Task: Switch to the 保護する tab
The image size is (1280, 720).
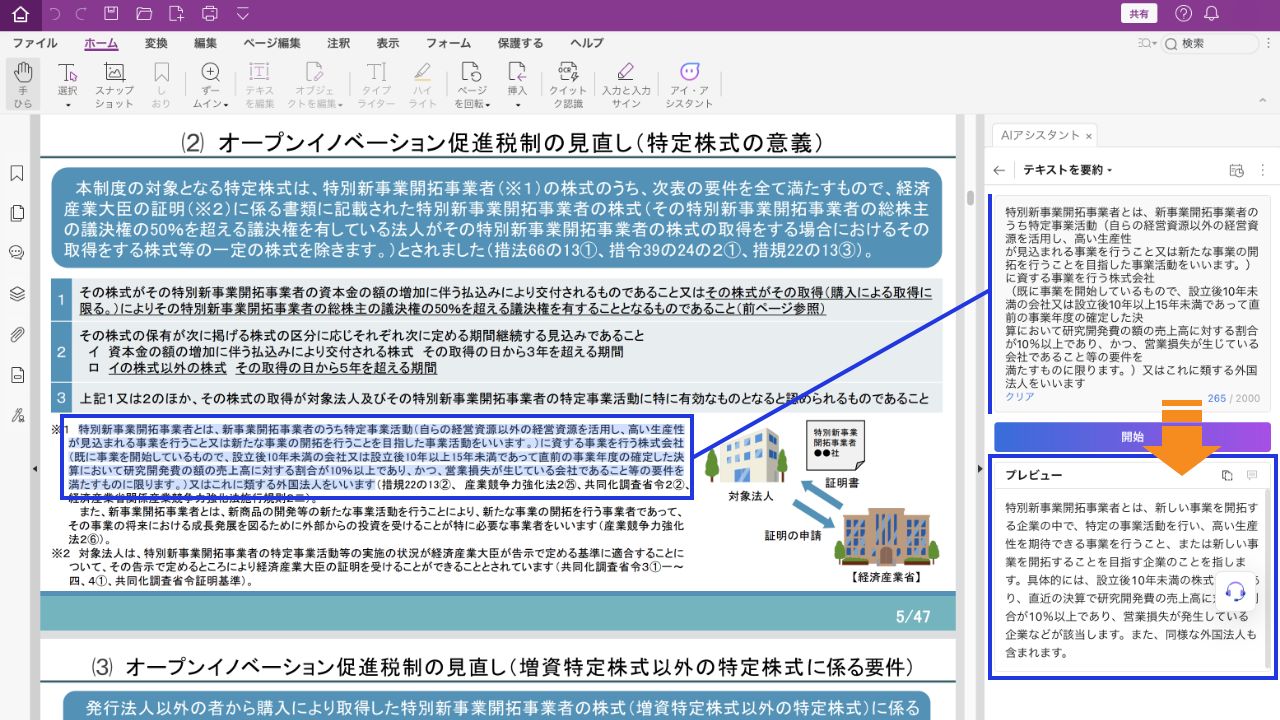Action: click(x=521, y=43)
